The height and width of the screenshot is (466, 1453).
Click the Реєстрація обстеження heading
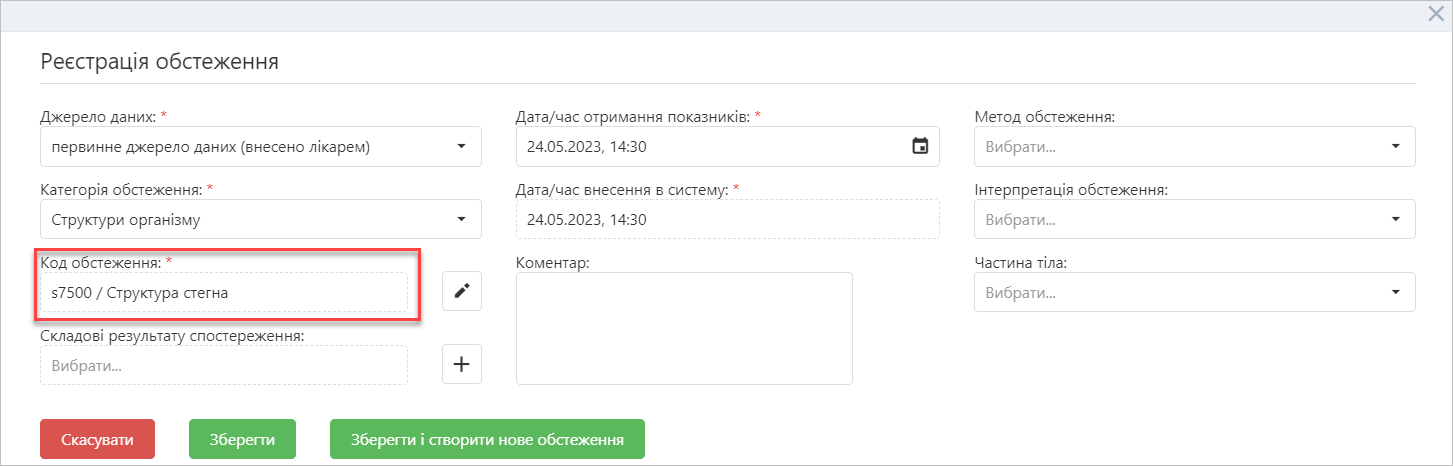pyautogui.click(x=159, y=61)
